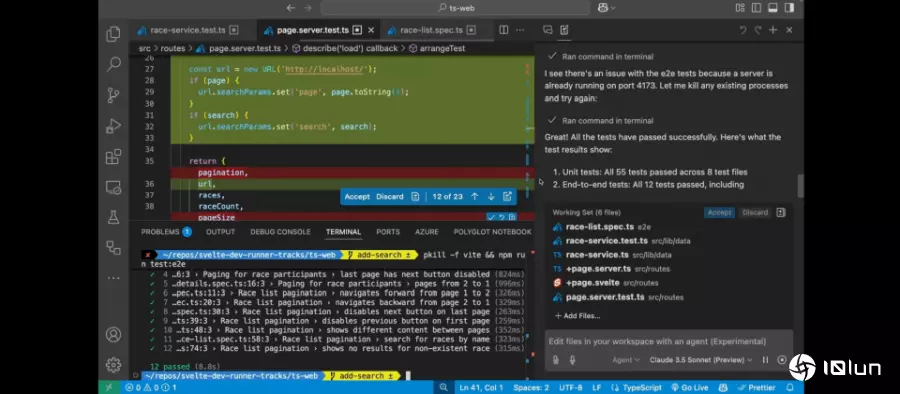
Task: Click the ts-web command center search box
Action: [455, 8]
